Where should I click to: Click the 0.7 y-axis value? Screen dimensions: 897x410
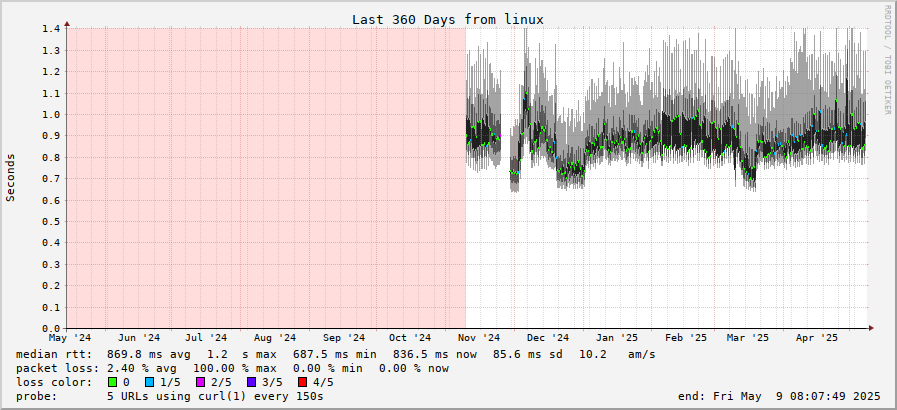[x=51, y=178]
